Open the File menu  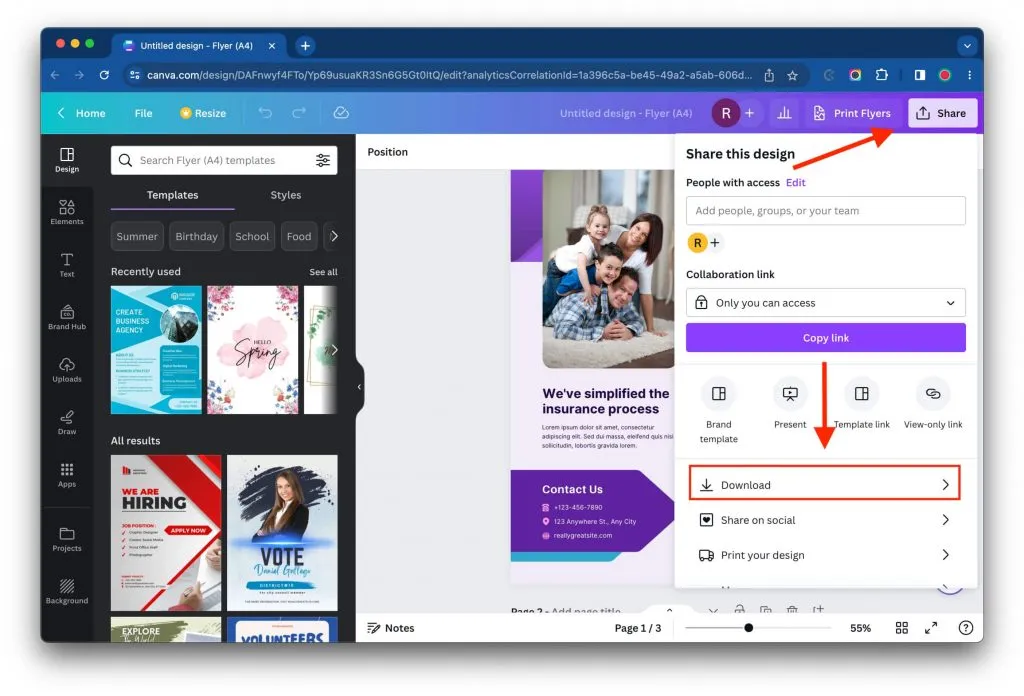click(142, 113)
